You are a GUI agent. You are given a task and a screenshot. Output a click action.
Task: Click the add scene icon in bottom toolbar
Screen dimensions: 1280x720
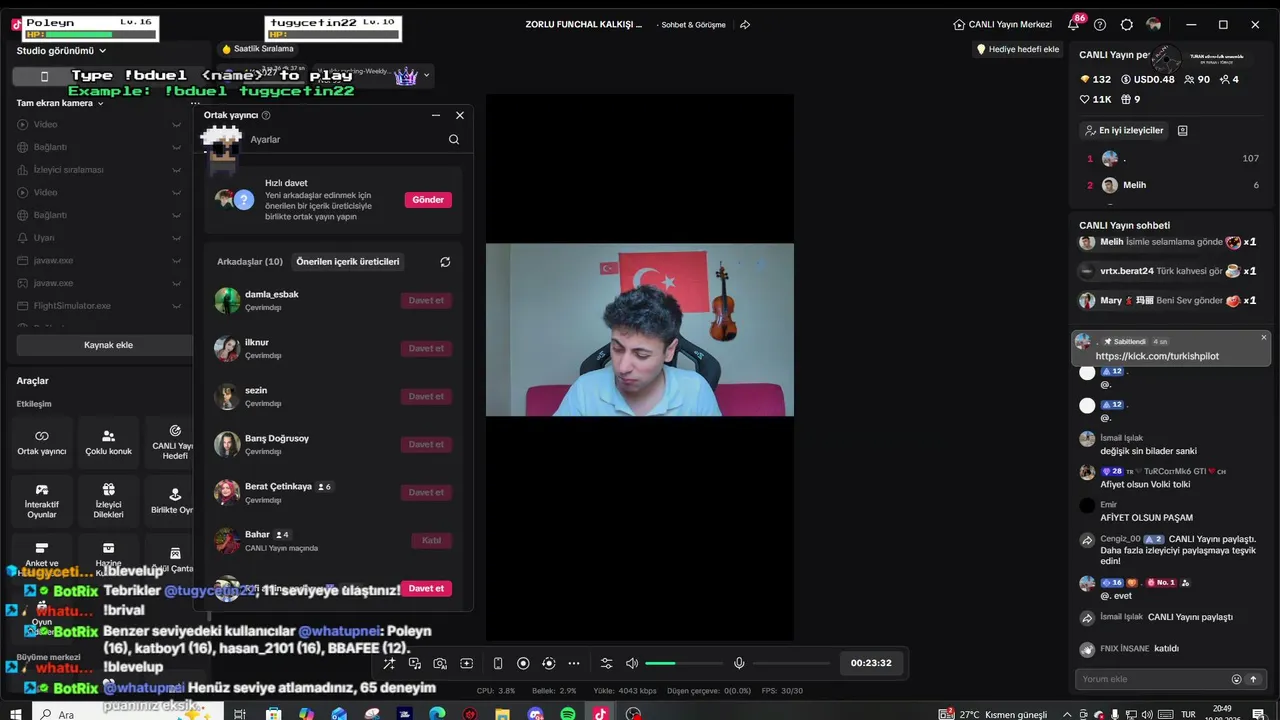click(466, 663)
